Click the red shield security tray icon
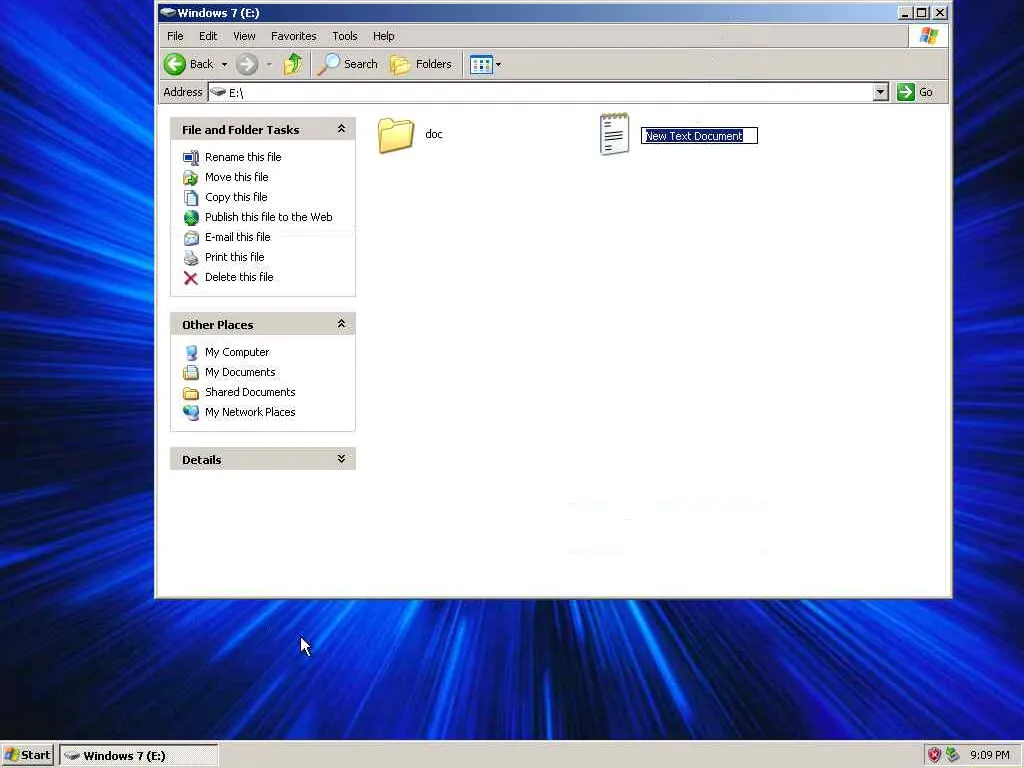The height and width of the screenshot is (768, 1024). click(935, 755)
